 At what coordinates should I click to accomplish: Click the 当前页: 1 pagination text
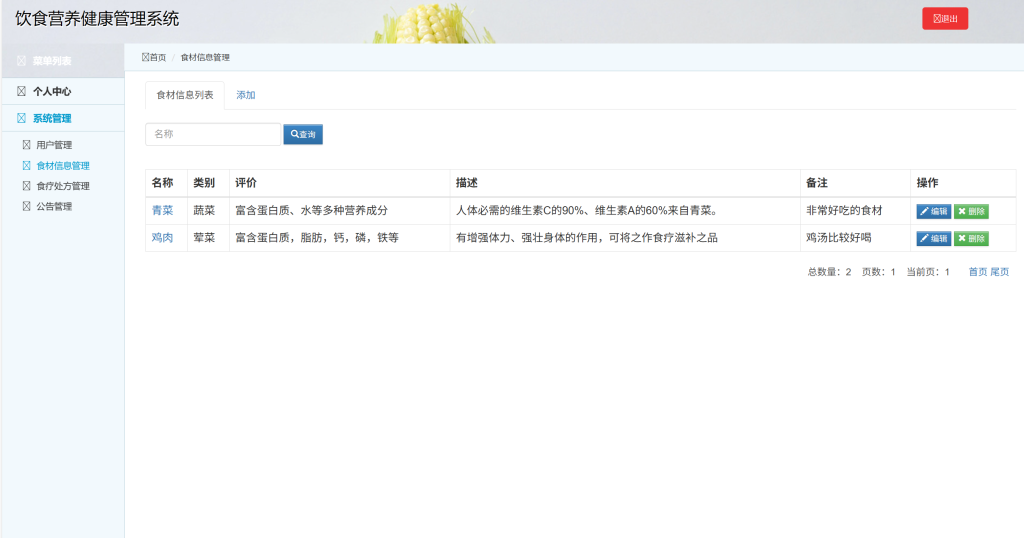tap(928, 272)
